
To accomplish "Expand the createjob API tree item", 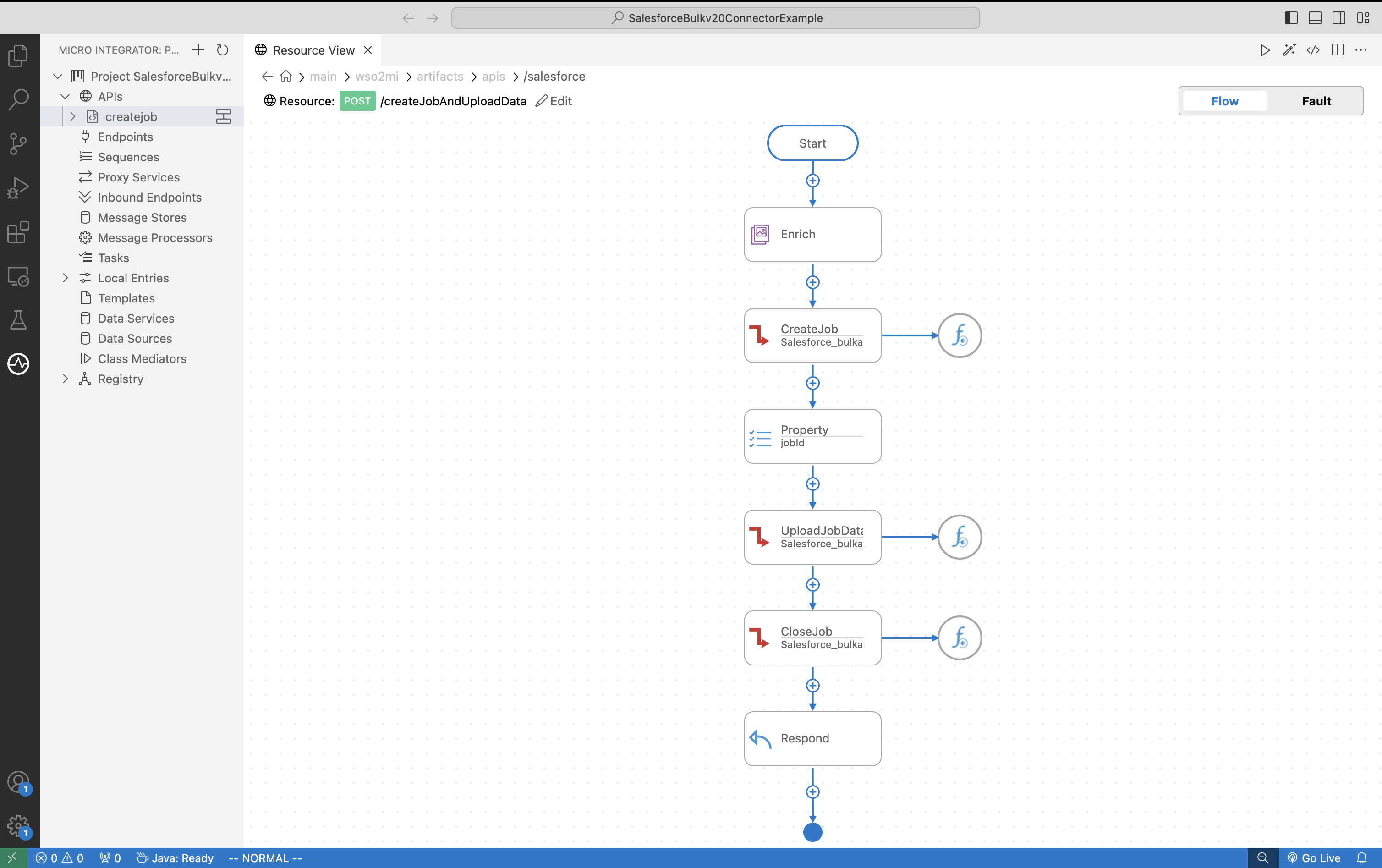I will 73,116.
